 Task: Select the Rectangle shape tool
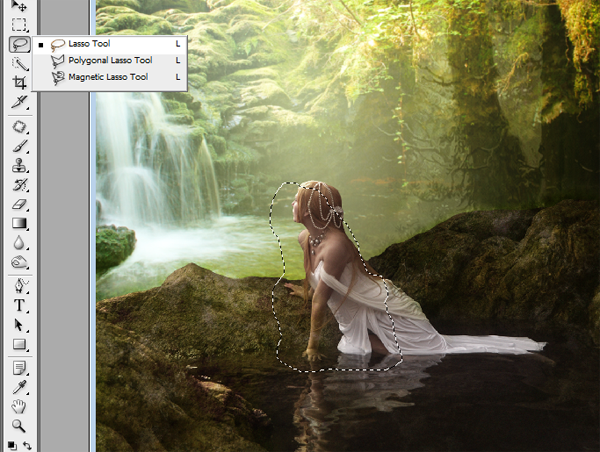[19, 344]
